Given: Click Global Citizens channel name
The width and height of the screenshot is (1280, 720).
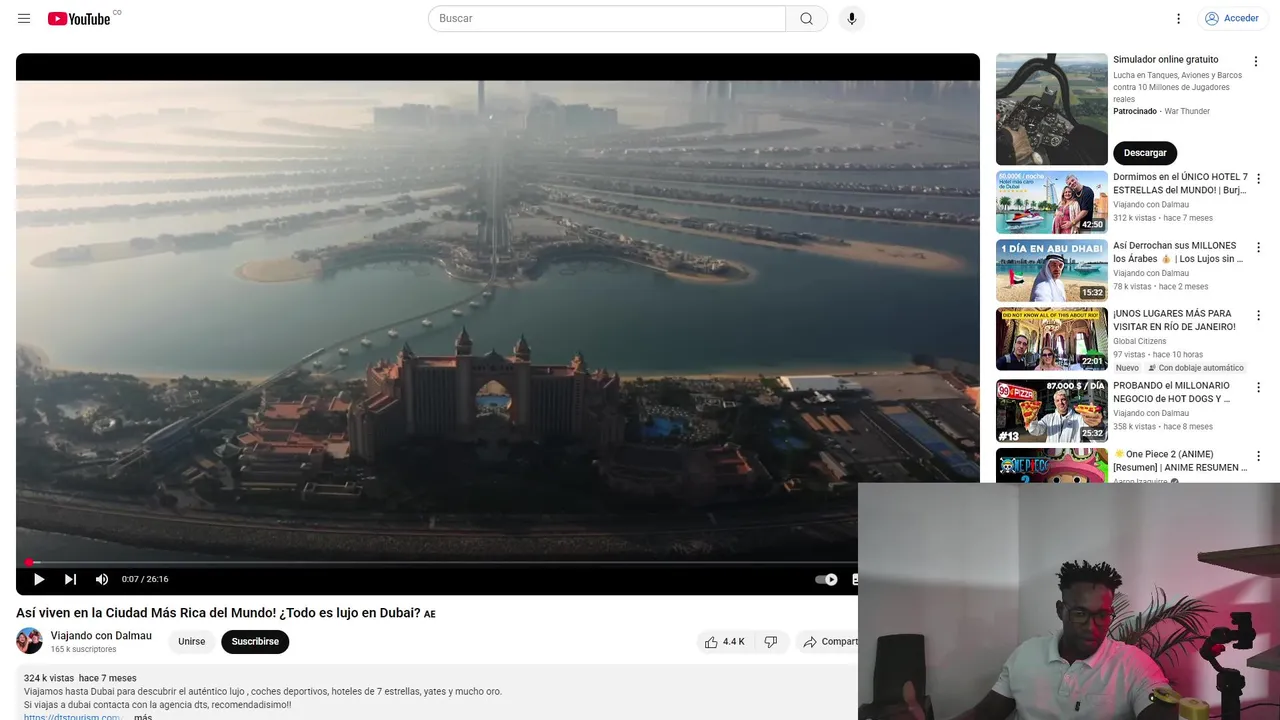Looking at the screenshot, I should [1139, 341].
